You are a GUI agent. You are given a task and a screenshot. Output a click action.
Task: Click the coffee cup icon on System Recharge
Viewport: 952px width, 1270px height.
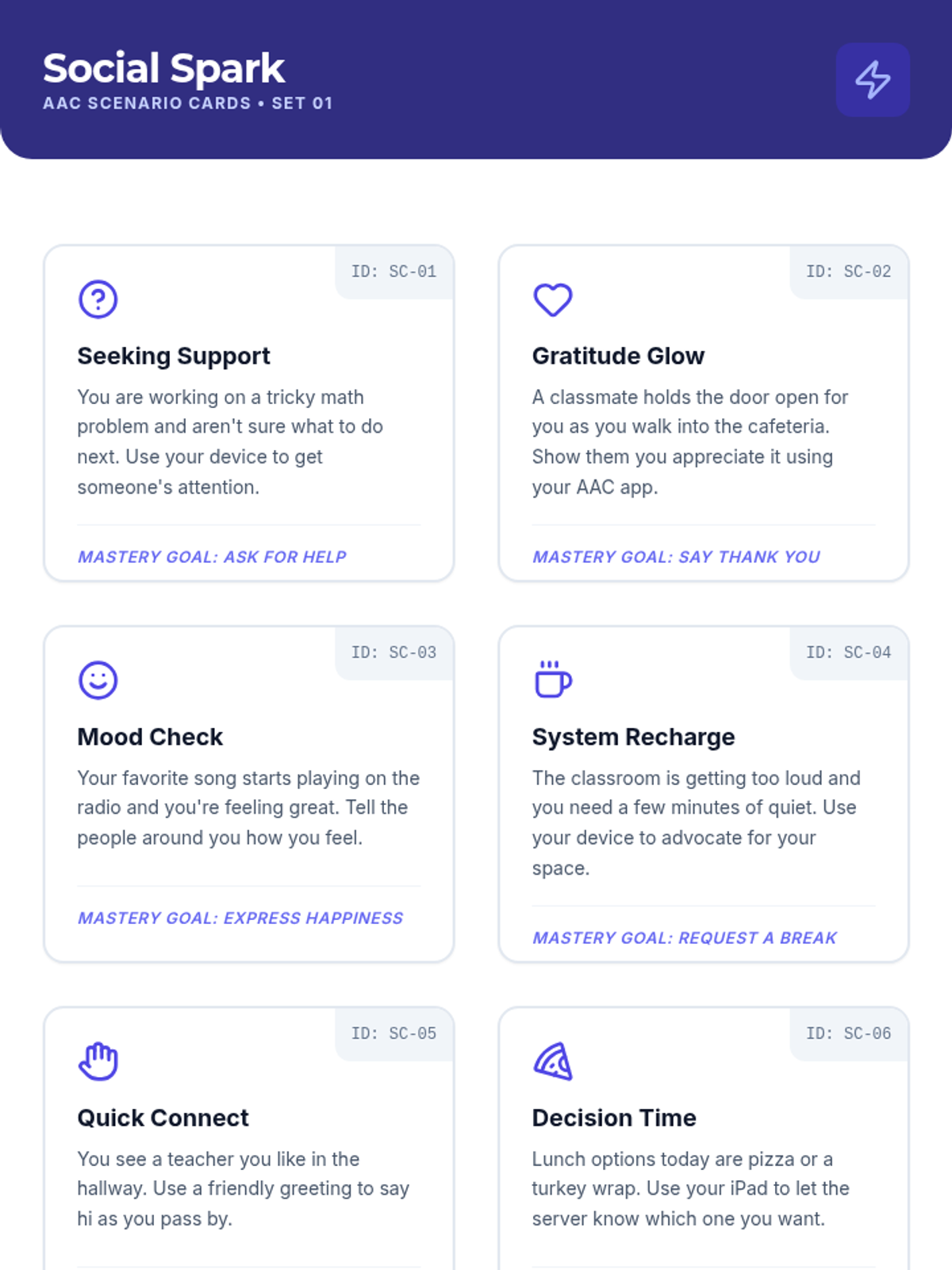tap(553, 680)
